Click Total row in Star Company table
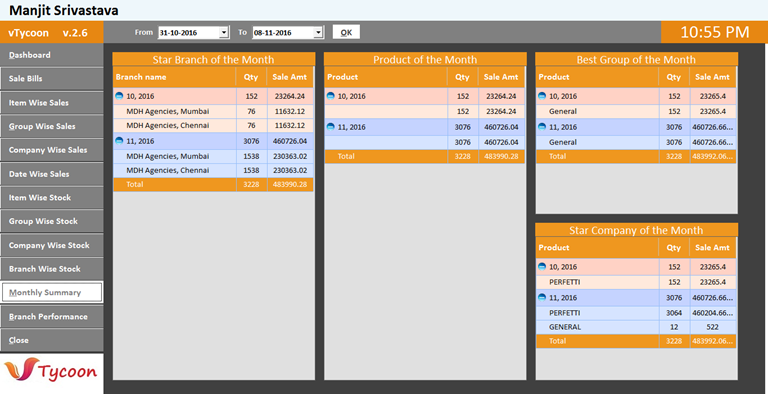Screen dimensions: 768x394 (636, 341)
